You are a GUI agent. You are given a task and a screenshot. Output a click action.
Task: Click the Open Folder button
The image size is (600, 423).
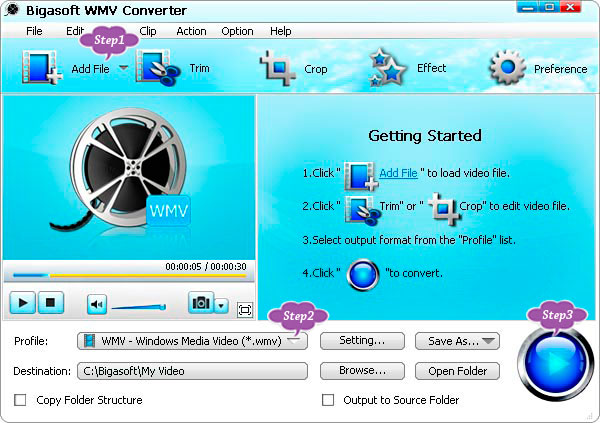click(x=457, y=371)
